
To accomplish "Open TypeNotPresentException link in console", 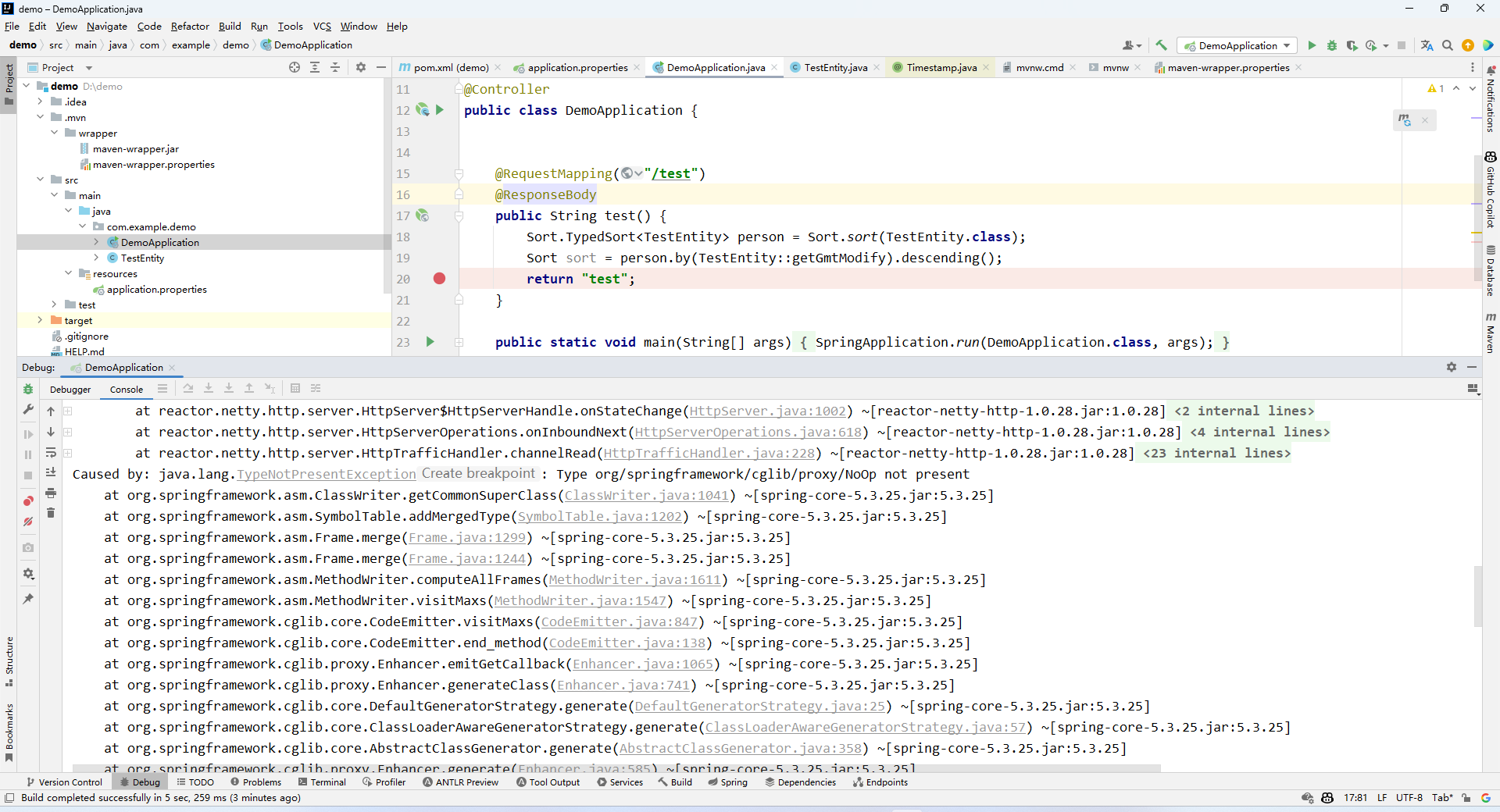I will (326, 474).
